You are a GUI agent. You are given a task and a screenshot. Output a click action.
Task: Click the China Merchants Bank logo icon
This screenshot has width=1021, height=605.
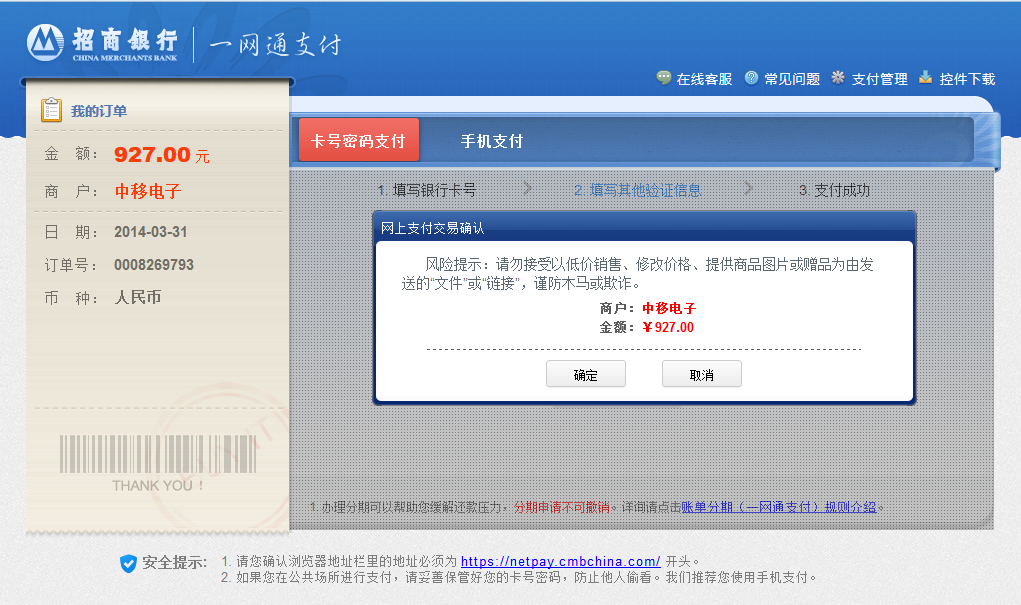[x=45, y=42]
